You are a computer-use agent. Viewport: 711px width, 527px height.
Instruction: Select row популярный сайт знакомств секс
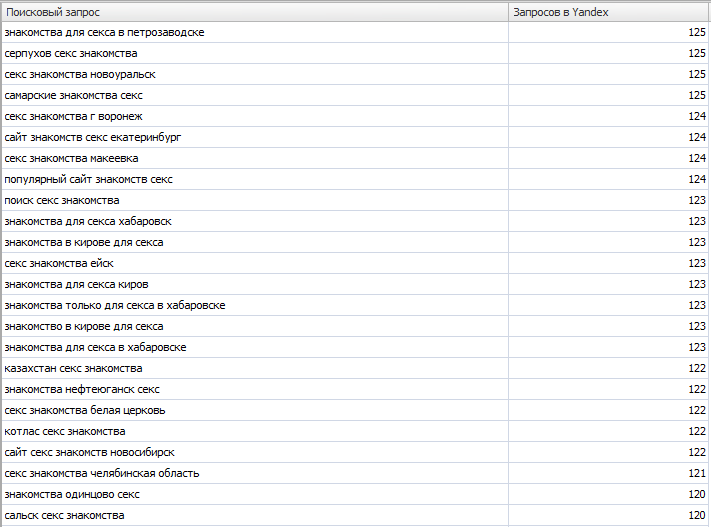pos(355,179)
